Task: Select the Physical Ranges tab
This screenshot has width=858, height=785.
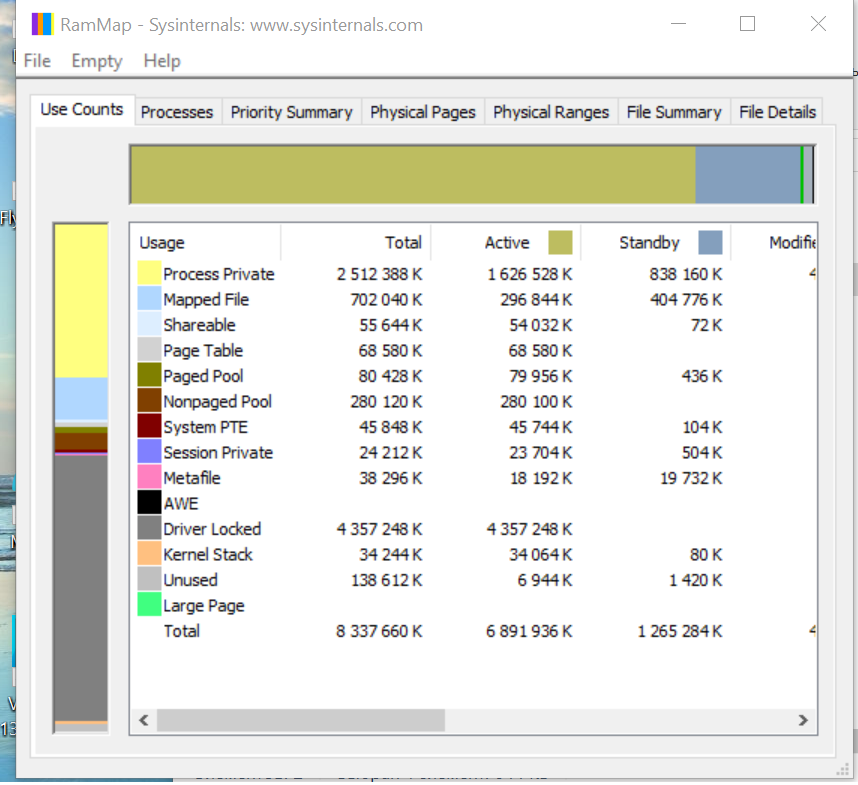Action: 550,112
